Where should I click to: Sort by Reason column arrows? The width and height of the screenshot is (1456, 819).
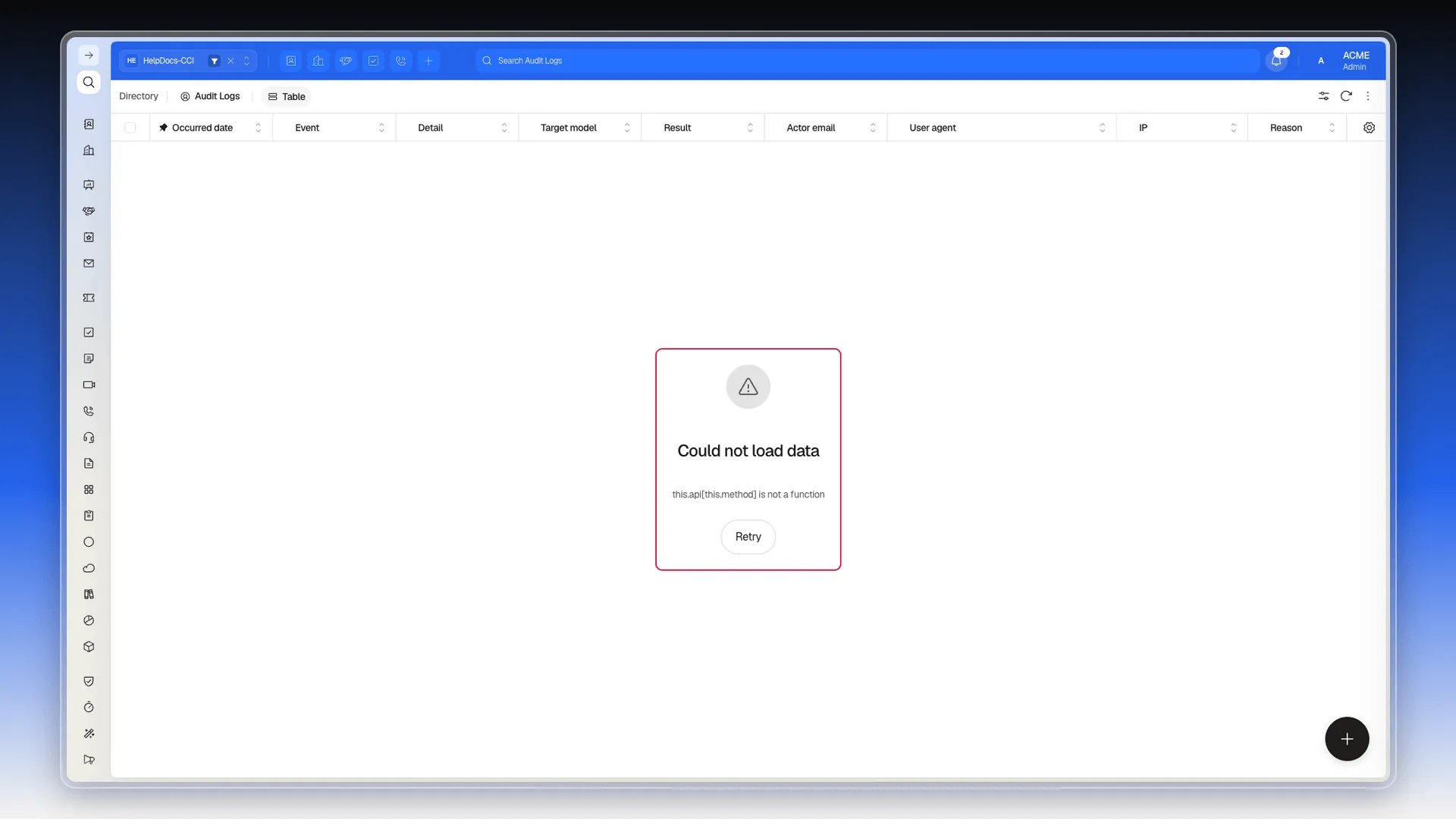(1332, 127)
